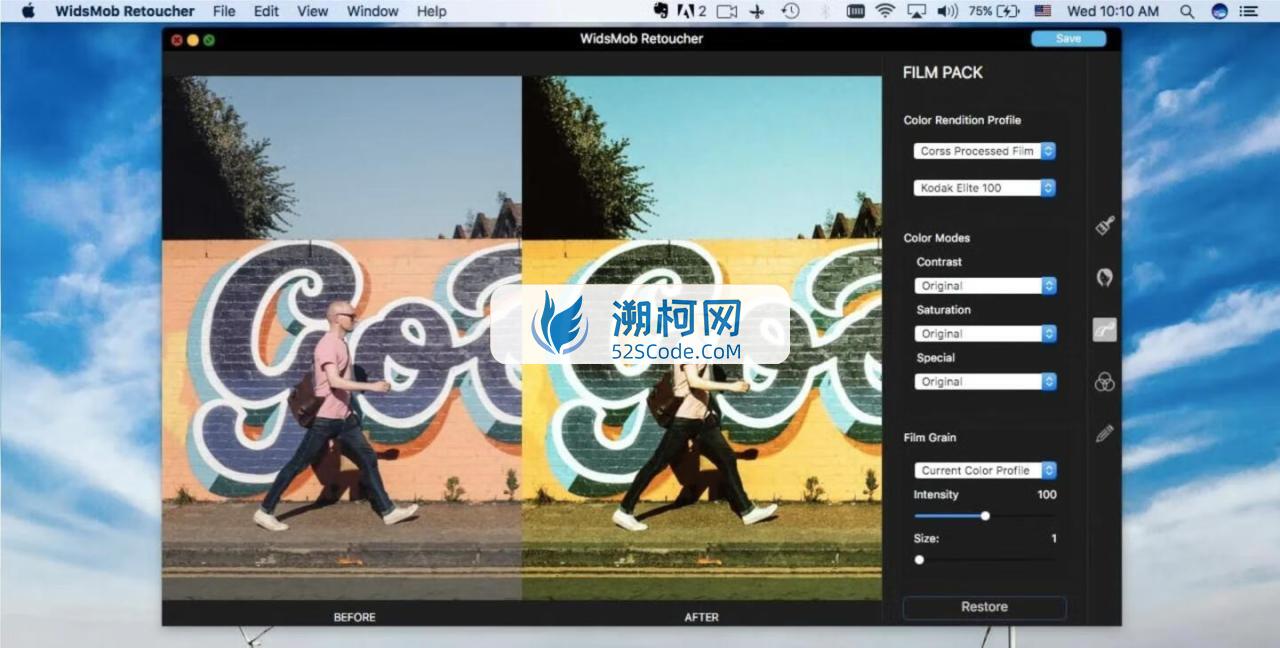
Task: Click the Save button
Action: [1068, 38]
